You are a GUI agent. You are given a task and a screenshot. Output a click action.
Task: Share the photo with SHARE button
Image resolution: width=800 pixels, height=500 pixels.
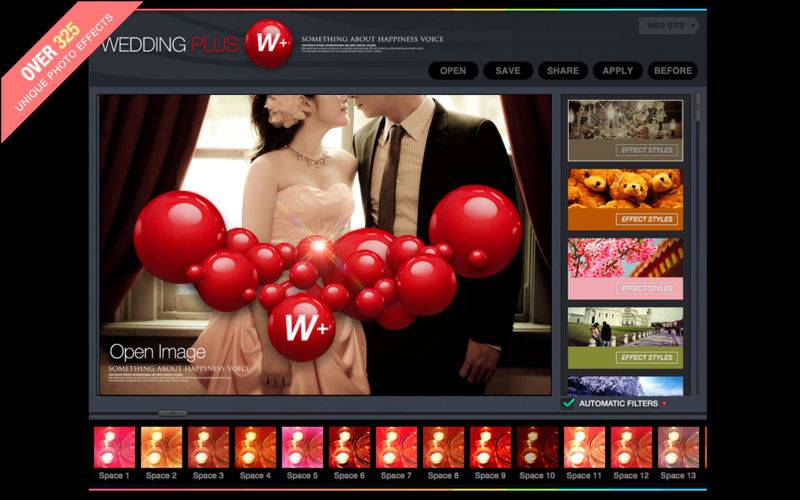pos(563,71)
